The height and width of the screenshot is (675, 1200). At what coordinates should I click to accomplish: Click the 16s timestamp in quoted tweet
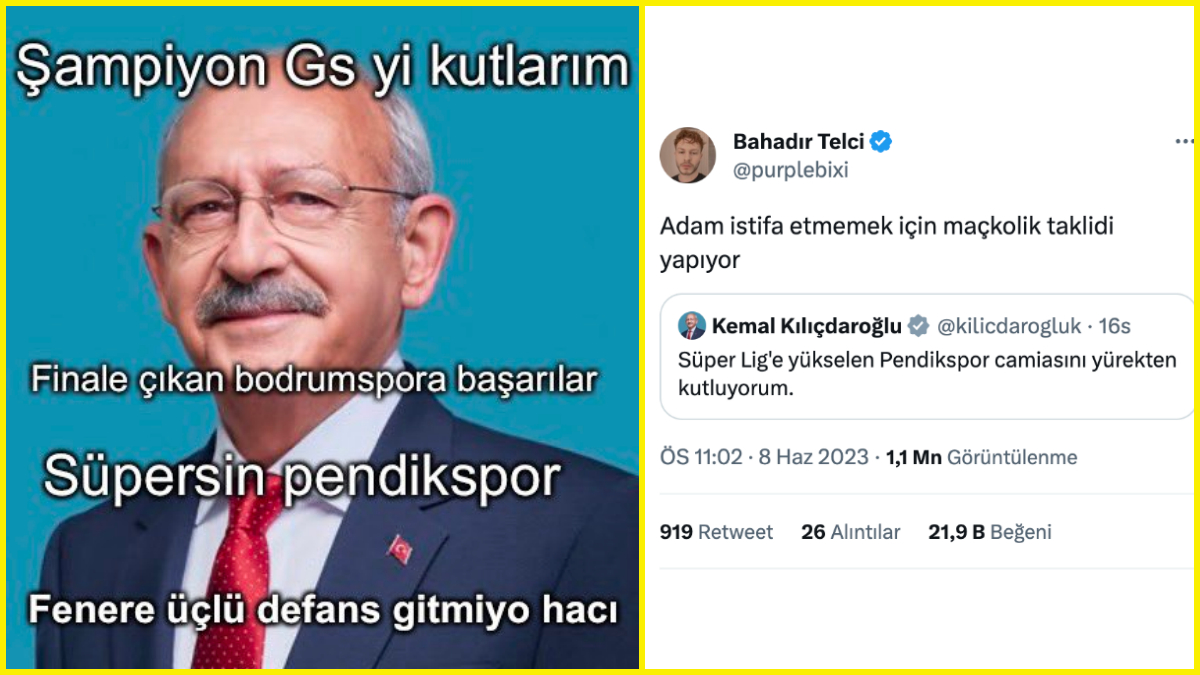(x=1114, y=326)
